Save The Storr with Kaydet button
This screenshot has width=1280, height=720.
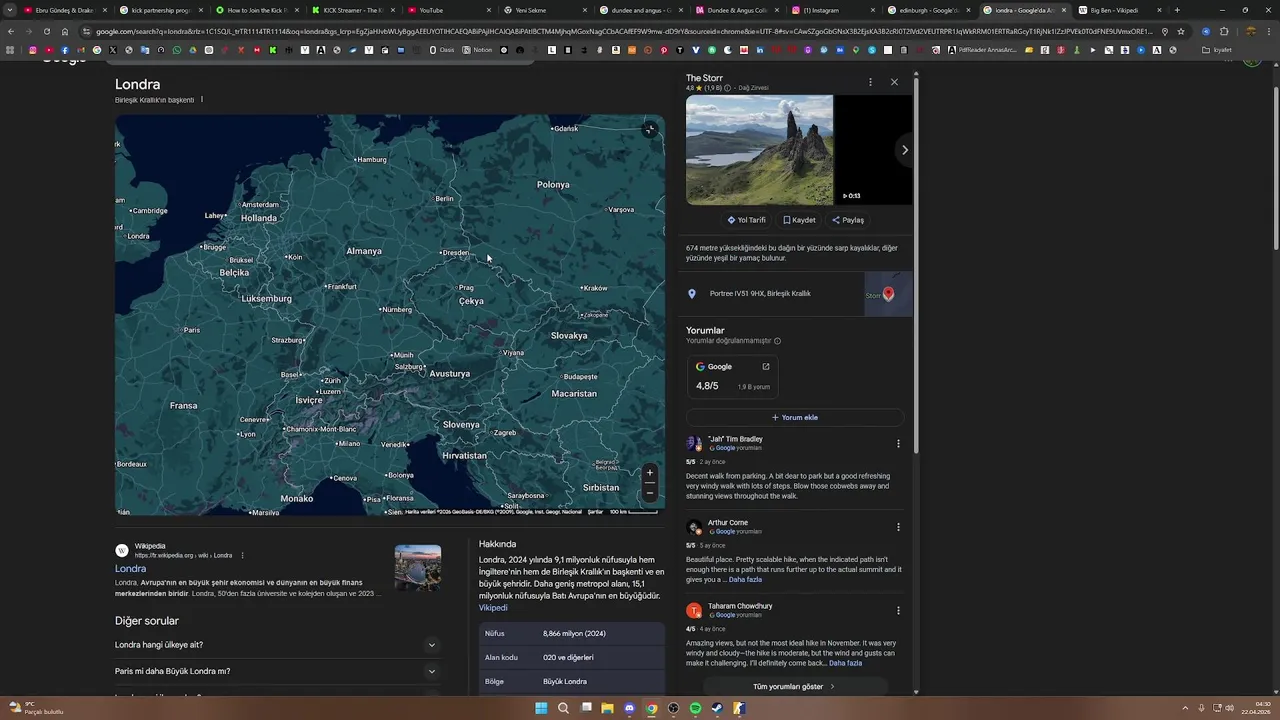coord(799,220)
